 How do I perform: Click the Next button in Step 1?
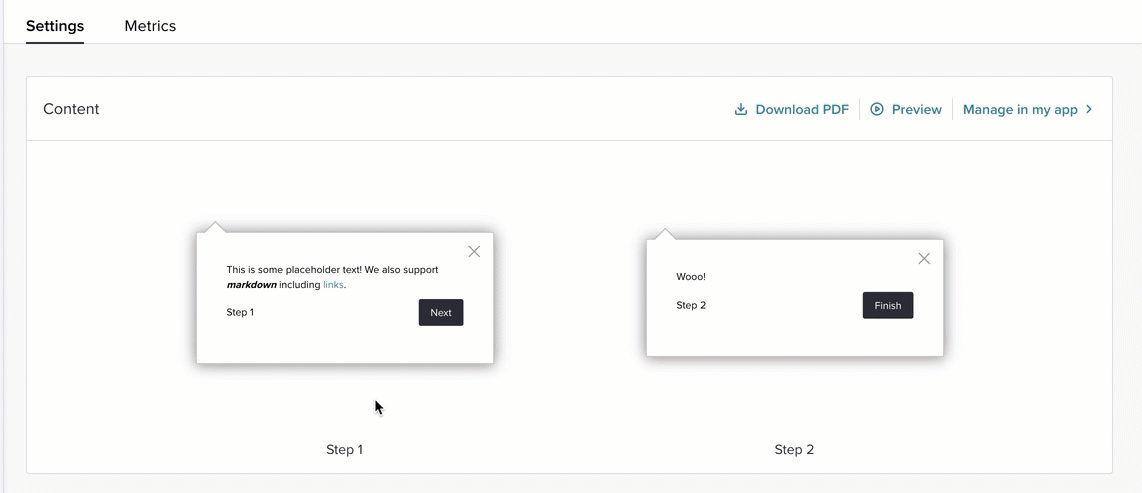pyautogui.click(x=441, y=312)
